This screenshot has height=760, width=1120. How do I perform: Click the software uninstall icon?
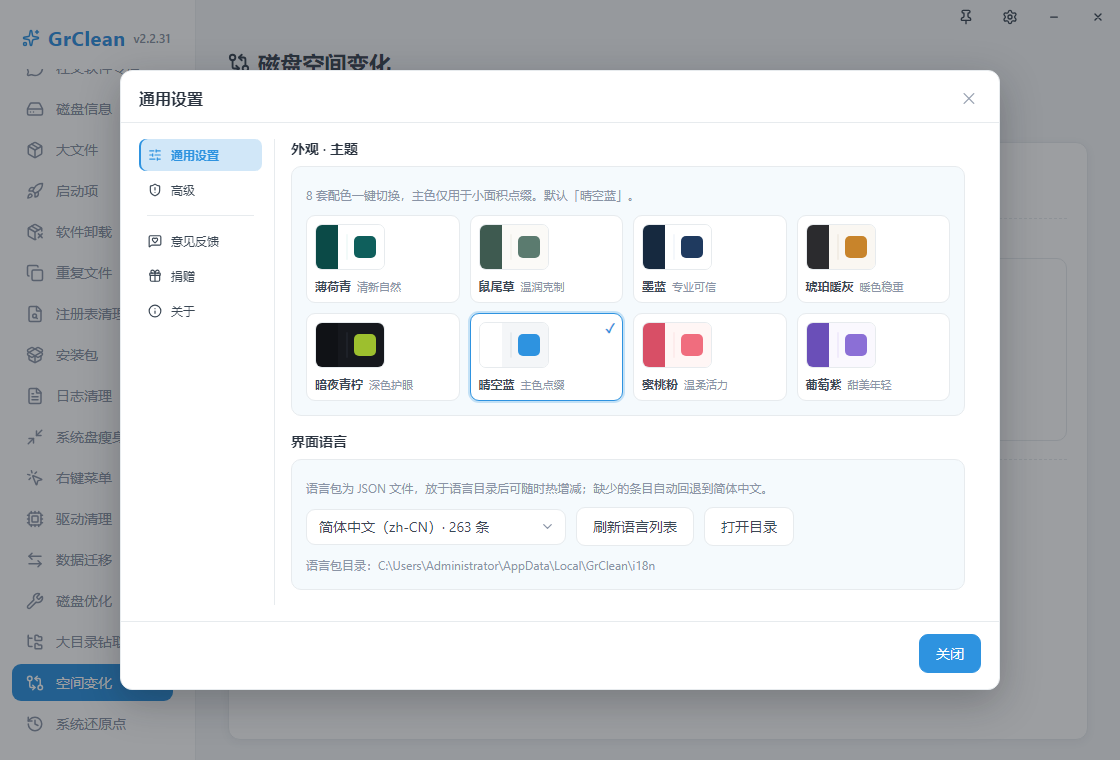click(x=35, y=232)
